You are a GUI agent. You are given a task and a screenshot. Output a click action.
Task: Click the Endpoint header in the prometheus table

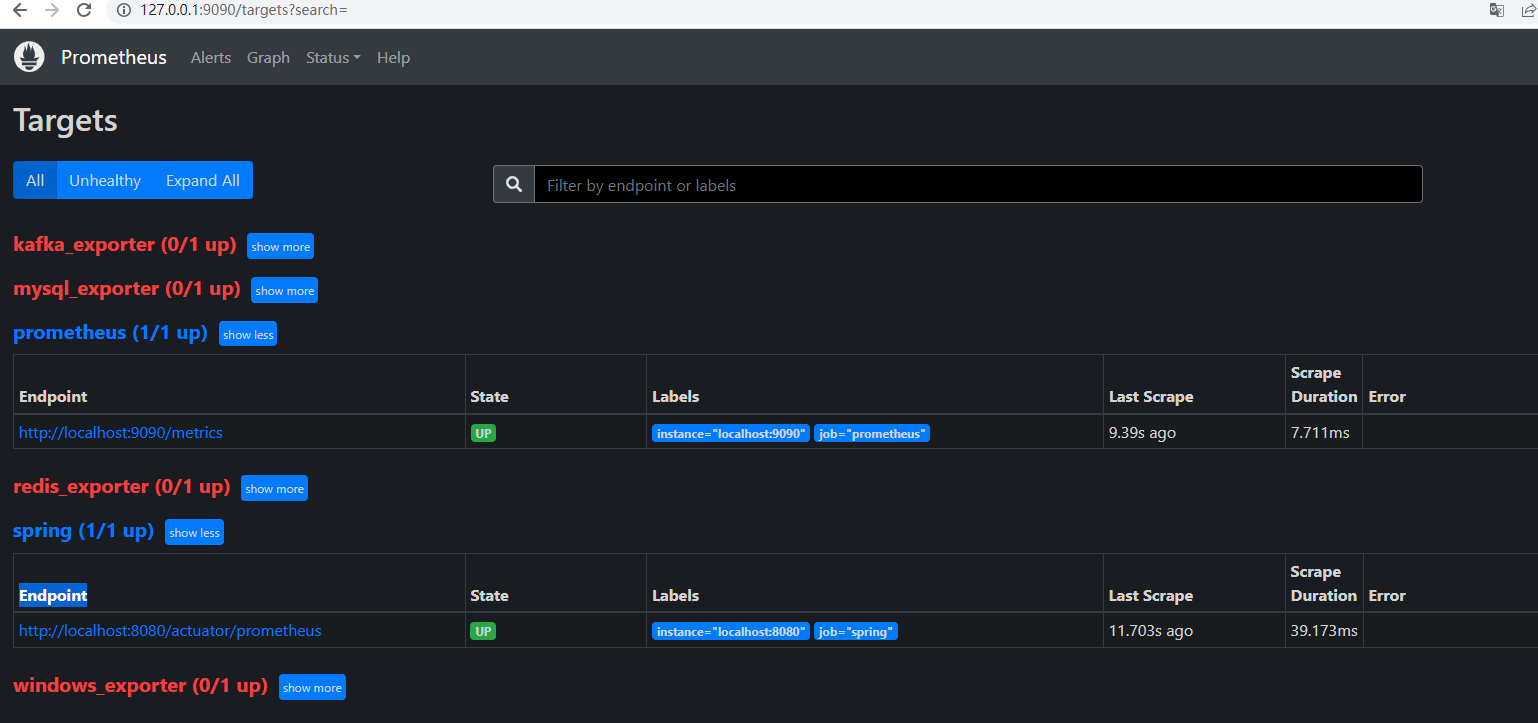tap(53, 397)
